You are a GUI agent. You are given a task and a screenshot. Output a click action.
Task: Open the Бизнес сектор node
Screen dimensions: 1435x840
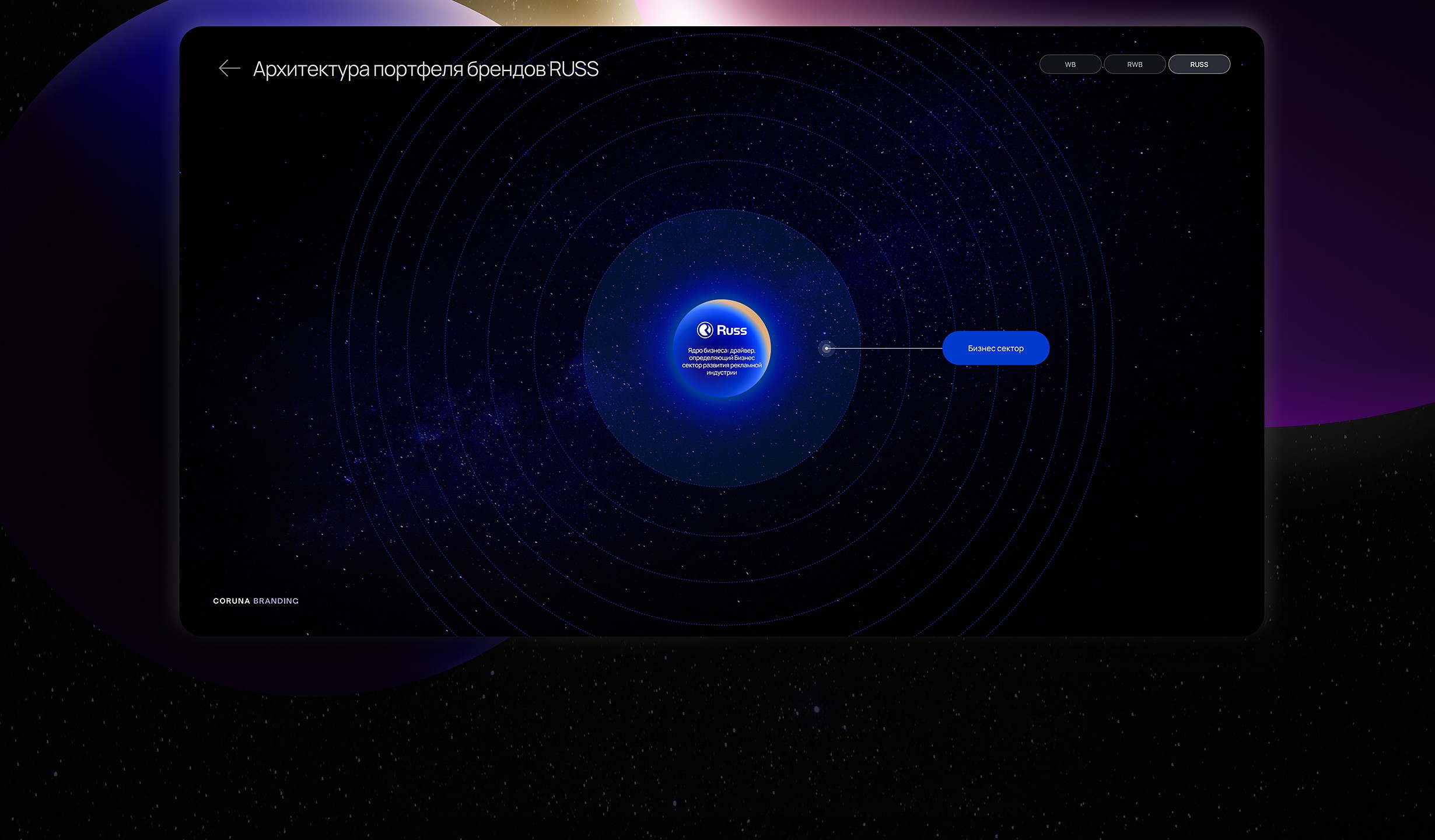coord(995,348)
